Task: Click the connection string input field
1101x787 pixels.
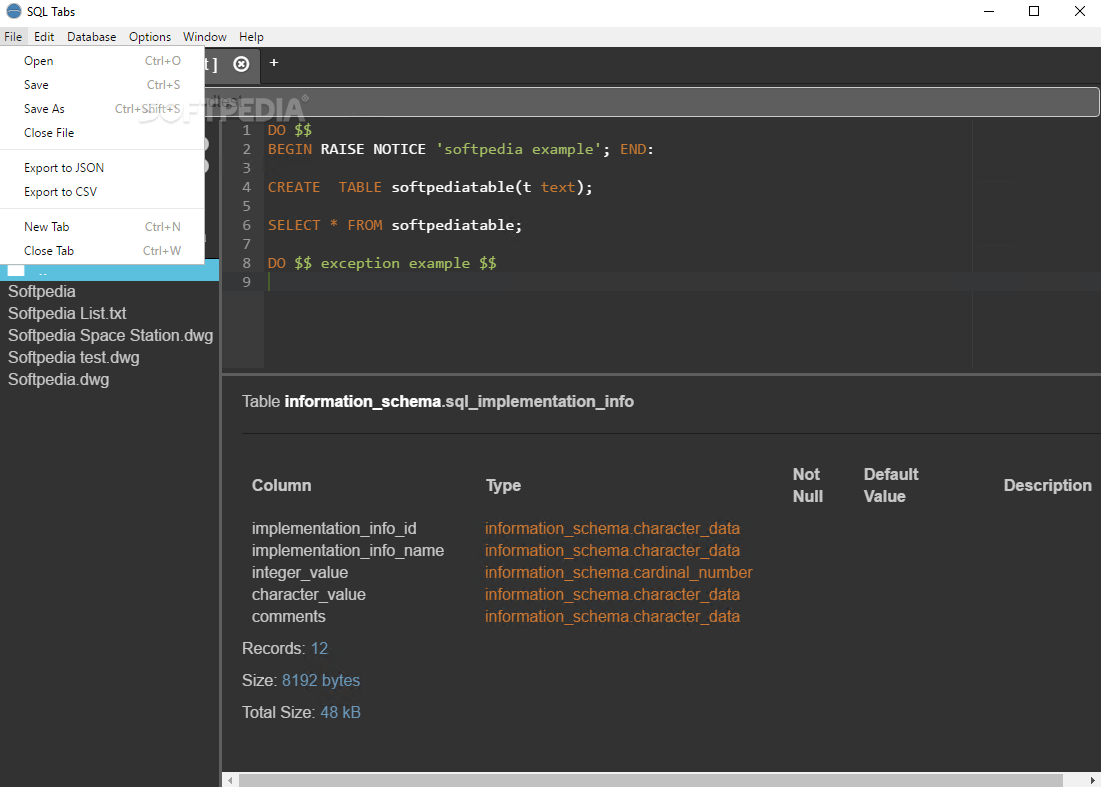Action: [652, 102]
